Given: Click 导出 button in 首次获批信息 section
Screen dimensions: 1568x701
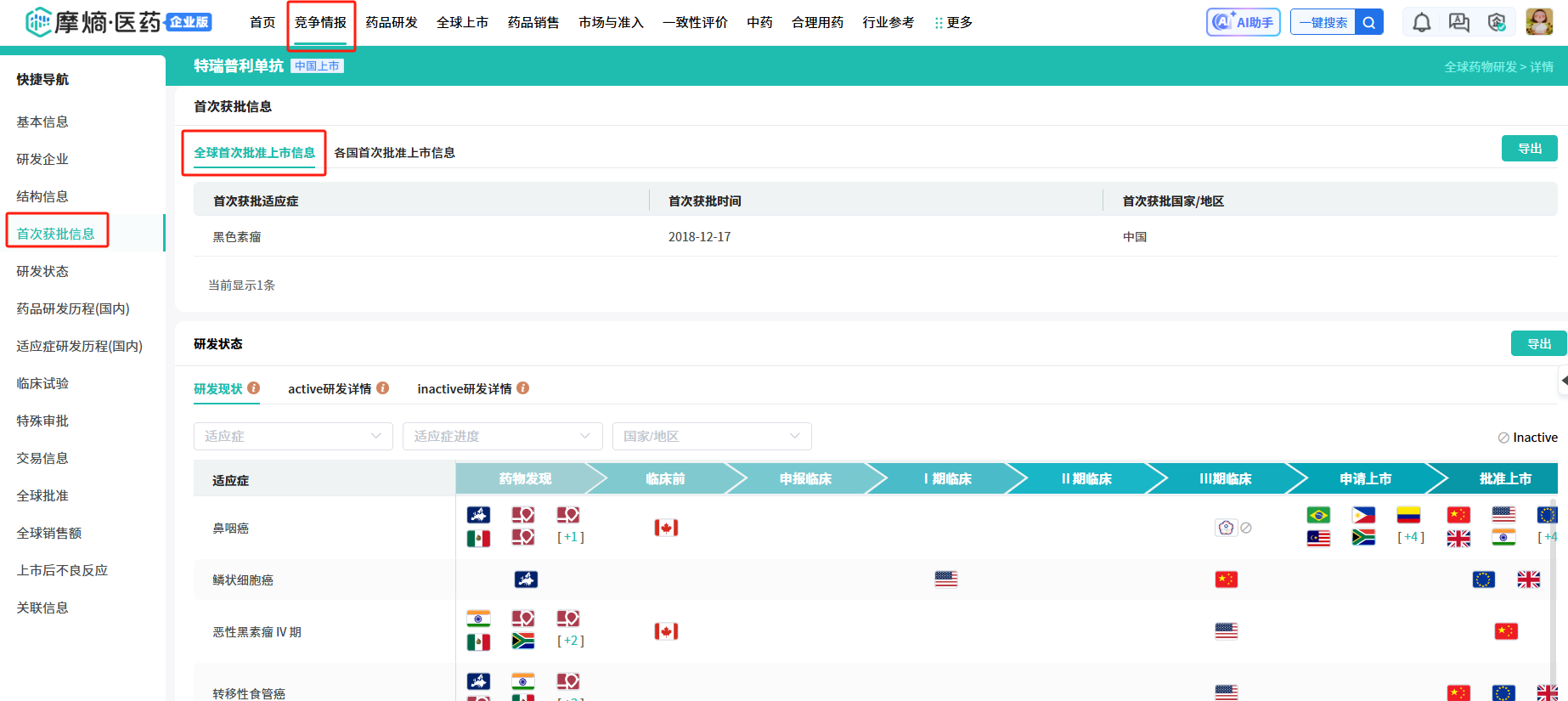Looking at the screenshot, I should pos(1529,149).
